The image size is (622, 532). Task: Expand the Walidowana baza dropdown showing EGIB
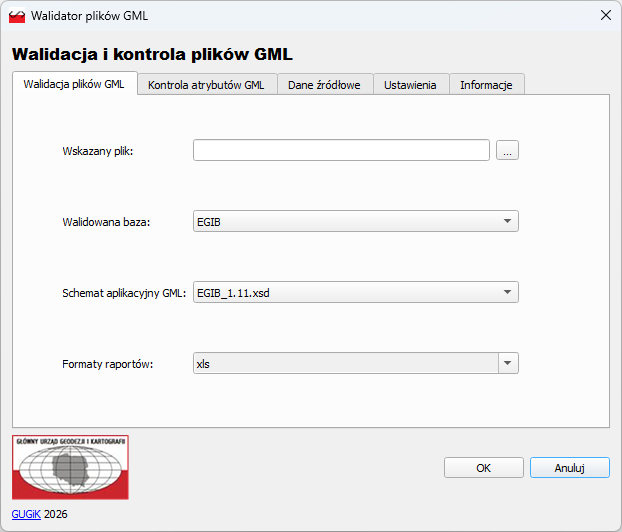[355, 221]
